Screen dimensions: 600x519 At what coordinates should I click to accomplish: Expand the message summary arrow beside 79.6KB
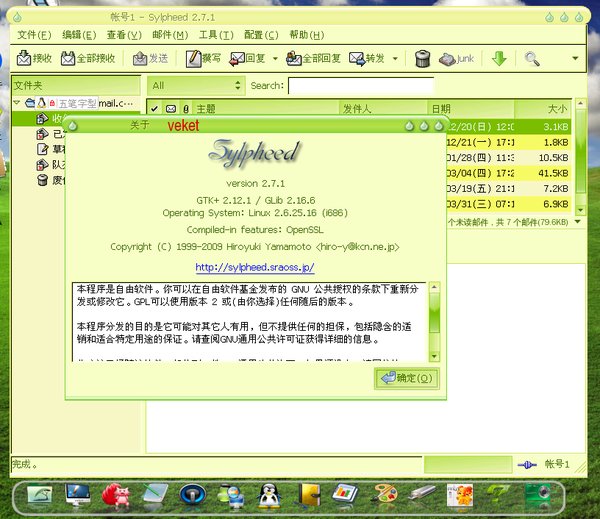pyautogui.click(x=578, y=222)
